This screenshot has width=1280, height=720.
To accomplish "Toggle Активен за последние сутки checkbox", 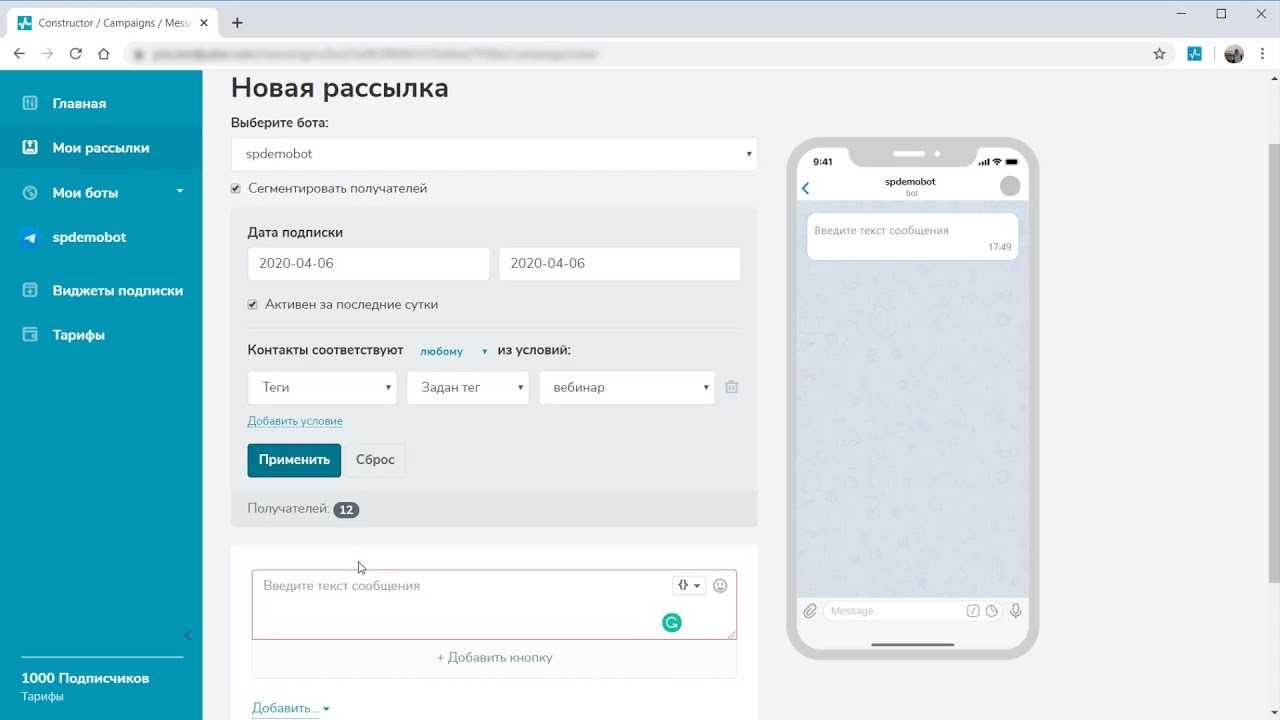I will pyautogui.click(x=253, y=305).
